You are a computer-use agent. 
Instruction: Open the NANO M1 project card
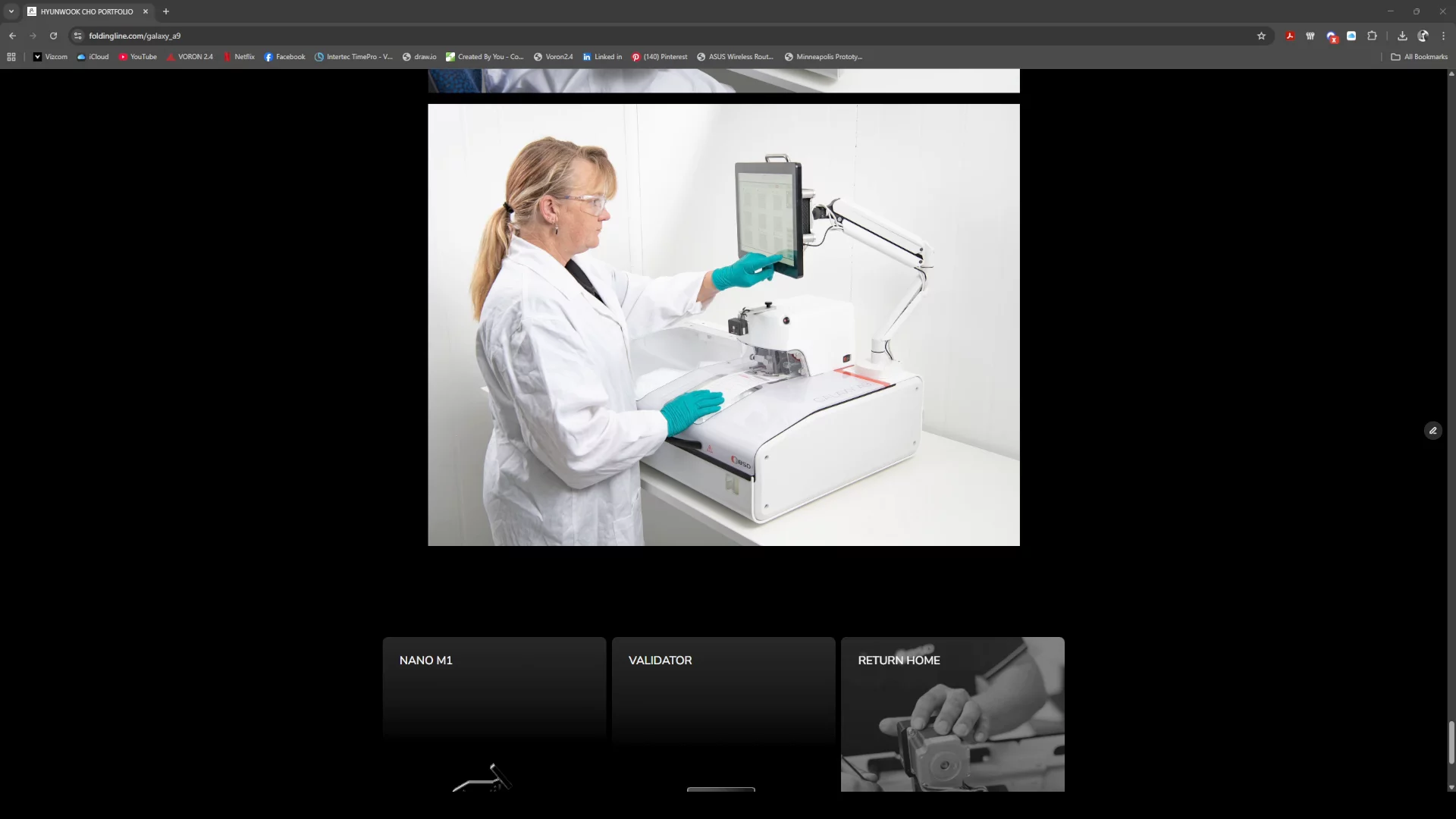[x=494, y=714]
